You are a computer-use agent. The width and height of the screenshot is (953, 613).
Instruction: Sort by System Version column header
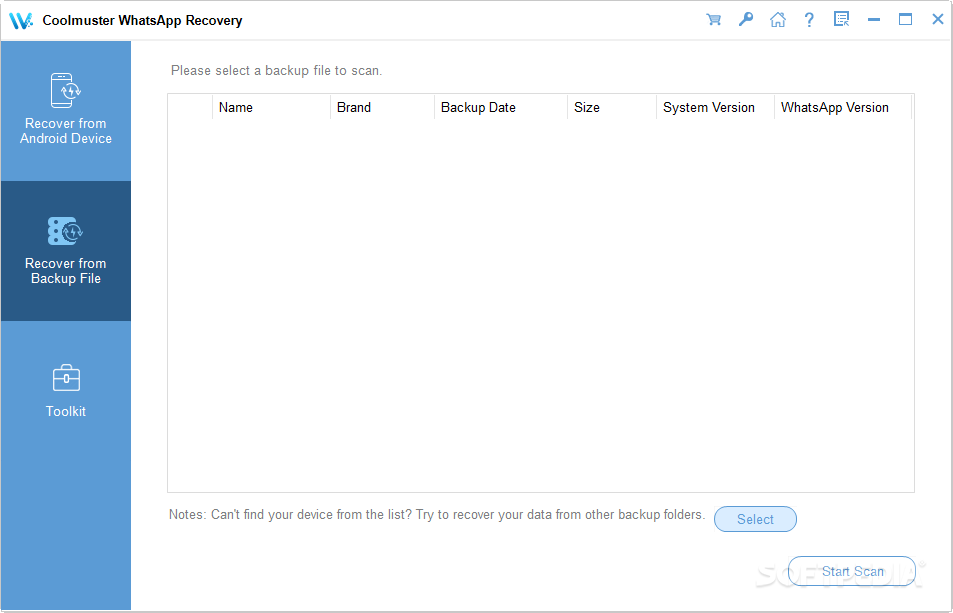[715, 107]
